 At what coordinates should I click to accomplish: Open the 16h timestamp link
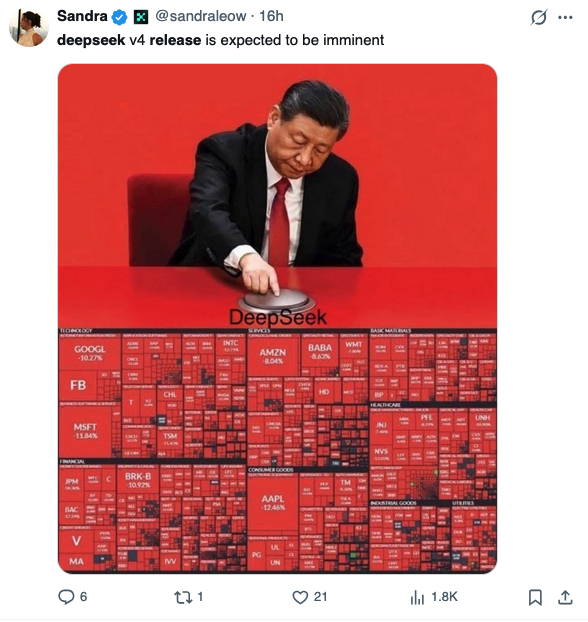pyautogui.click(x=271, y=16)
